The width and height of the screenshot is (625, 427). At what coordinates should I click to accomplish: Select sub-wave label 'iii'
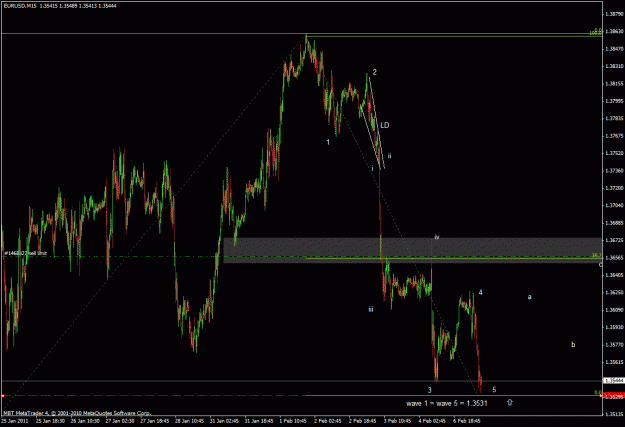click(x=371, y=309)
